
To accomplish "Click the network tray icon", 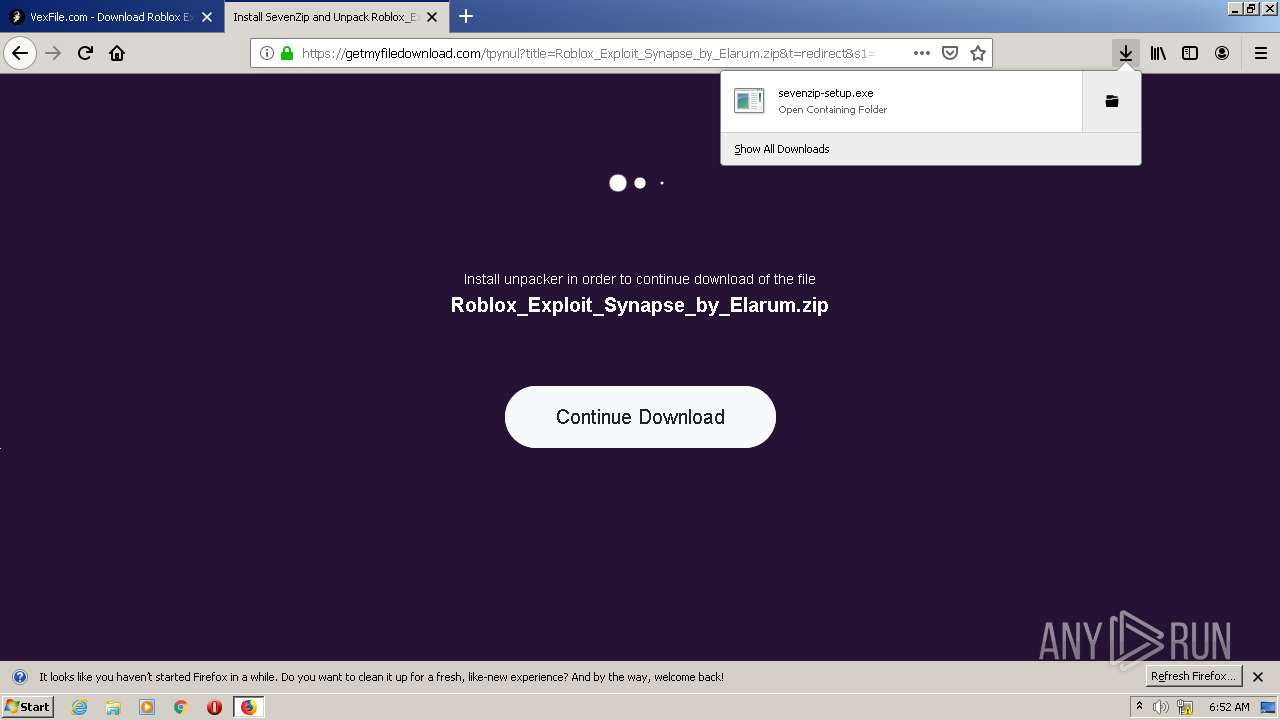I will pos(1185,707).
